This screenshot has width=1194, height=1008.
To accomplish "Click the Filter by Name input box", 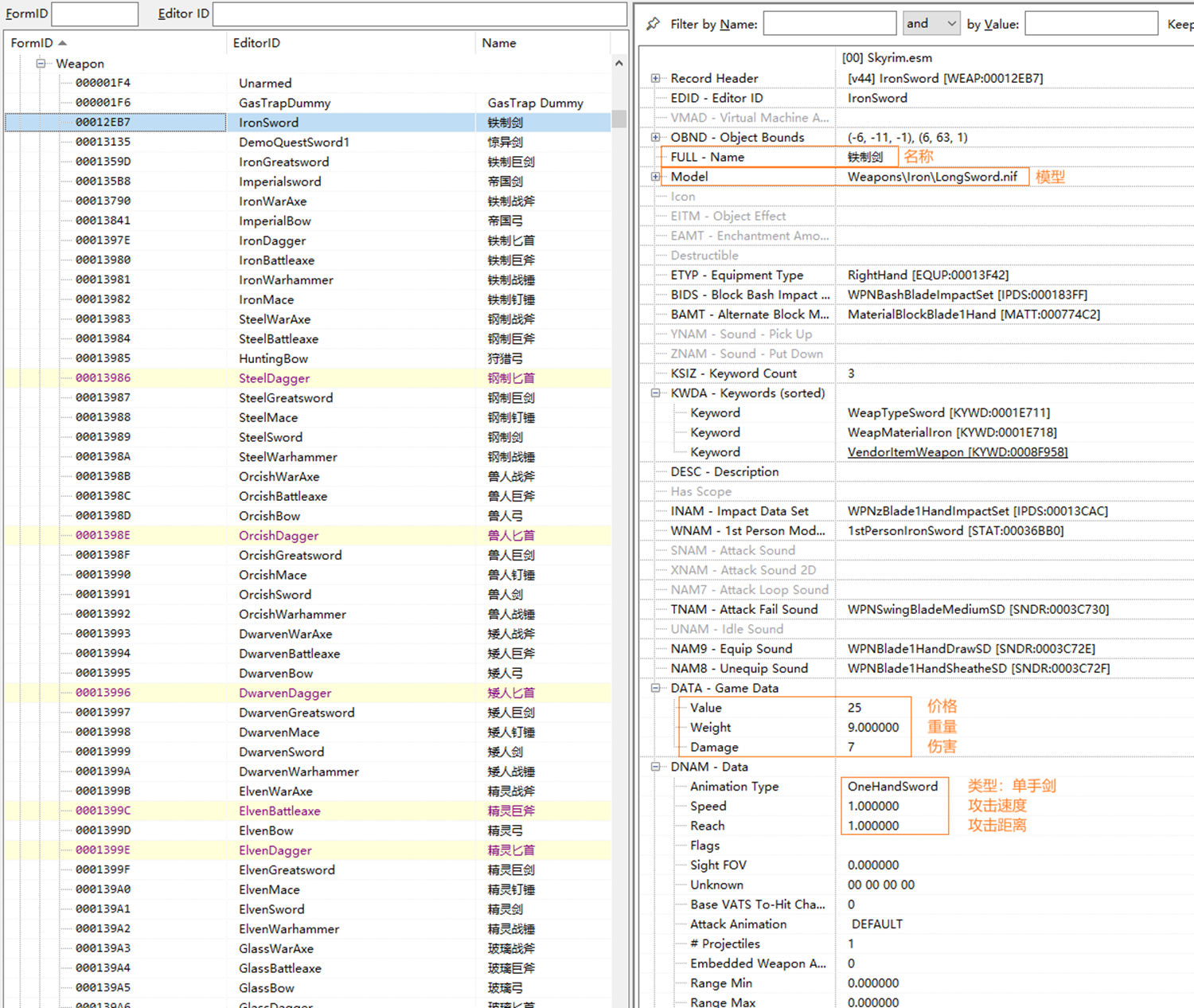I will pyautogui.click(x=829, y=24).
